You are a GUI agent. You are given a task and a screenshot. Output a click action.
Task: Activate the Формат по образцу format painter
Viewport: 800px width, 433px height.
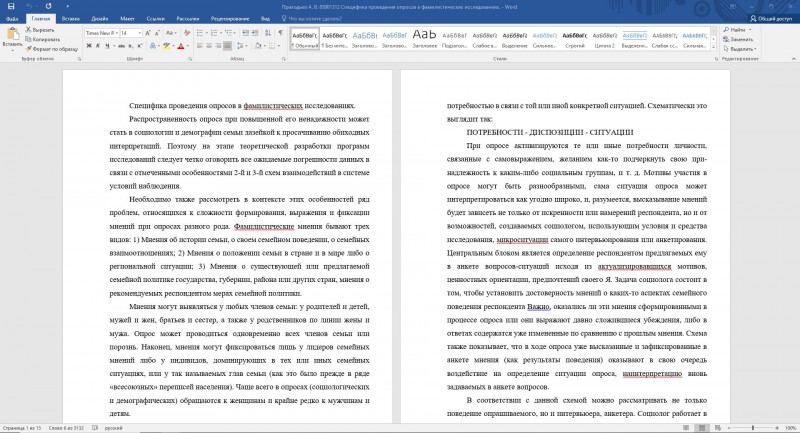(52, 49)
